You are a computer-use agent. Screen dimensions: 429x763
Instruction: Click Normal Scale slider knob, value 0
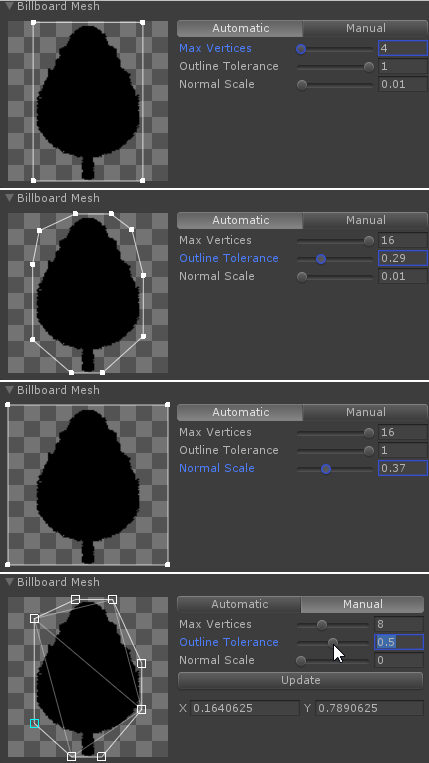click(x=301, y=660)
